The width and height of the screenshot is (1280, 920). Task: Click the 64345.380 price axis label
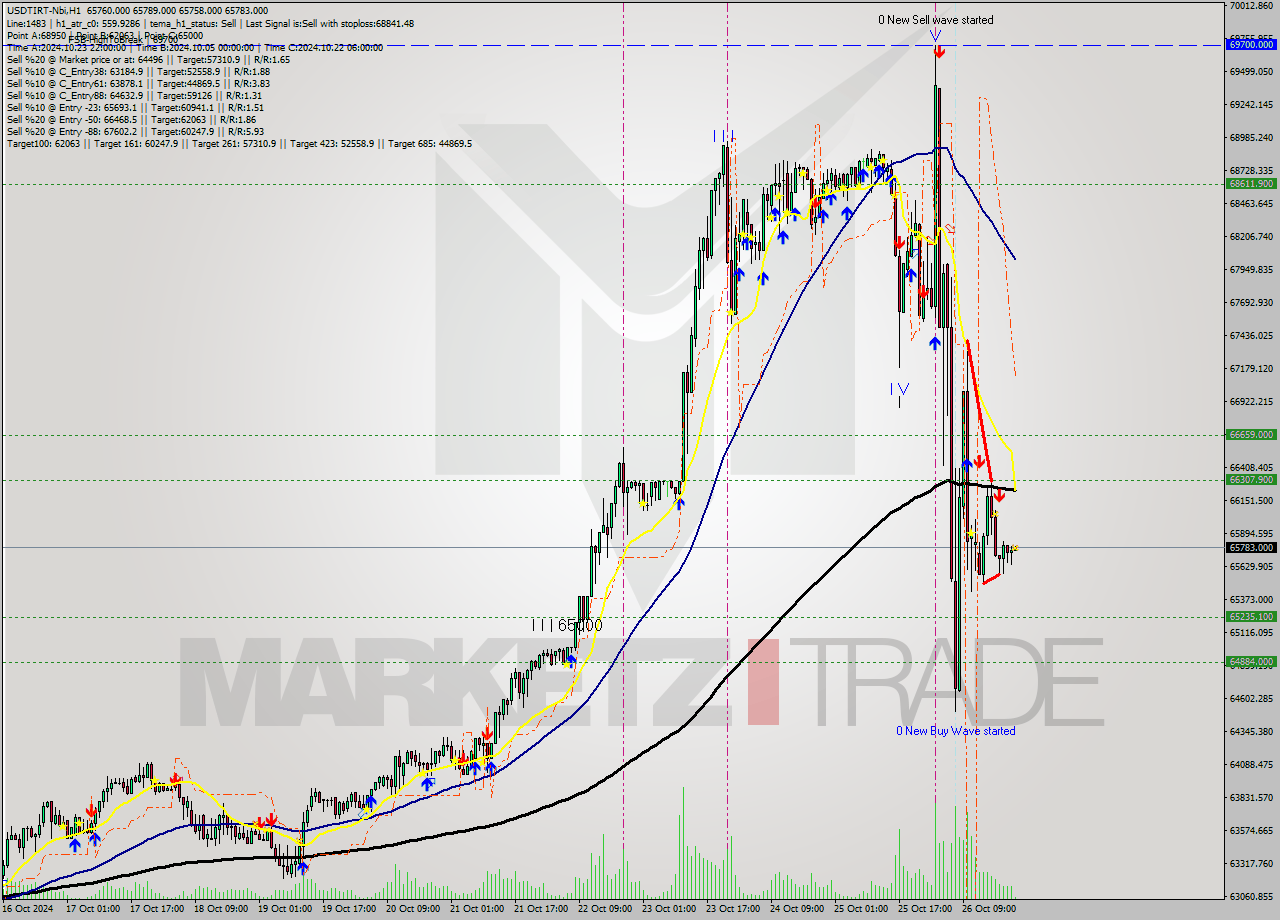[x=1251, y=732]
